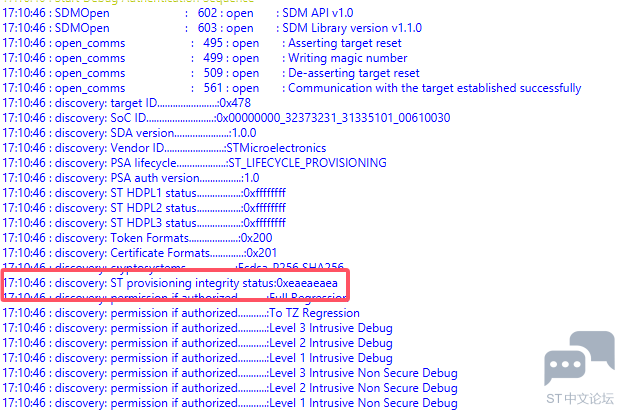The image size is (623, 414).
Task: Click 'Level 2 Intrusive Non Secure Debug' line
Action: [x=230, y=388]
